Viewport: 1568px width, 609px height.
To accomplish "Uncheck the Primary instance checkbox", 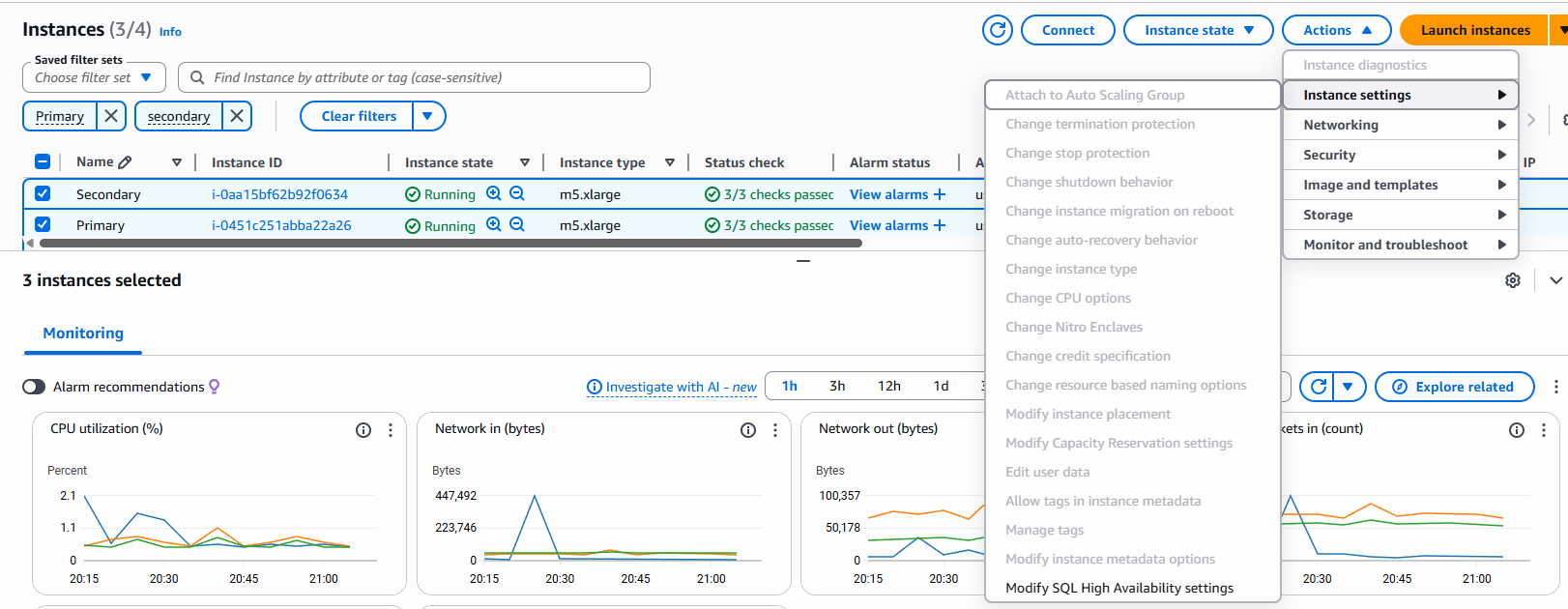I will pyautogui.click(x=43, y=224).
